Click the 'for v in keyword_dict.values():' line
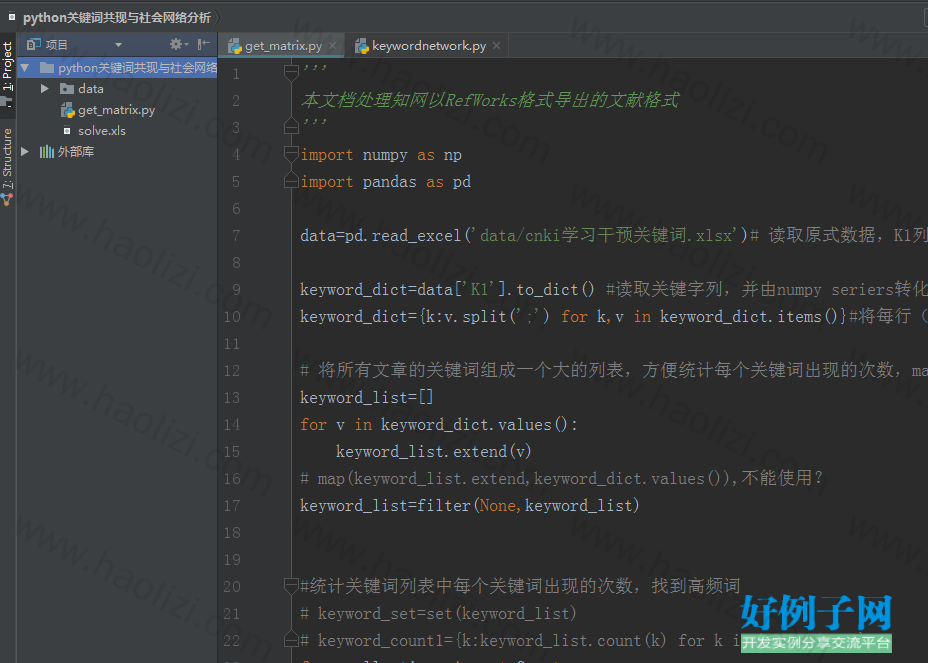 pos(439,424)
